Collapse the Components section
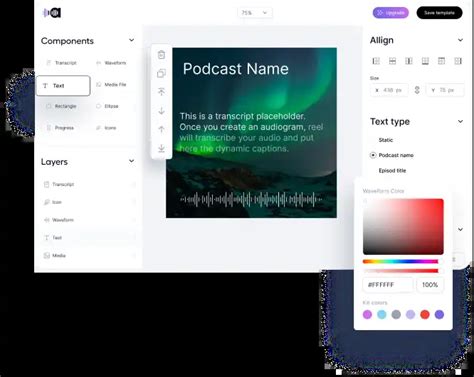This screenshot has height=377, width=474. tap(132, 40)
